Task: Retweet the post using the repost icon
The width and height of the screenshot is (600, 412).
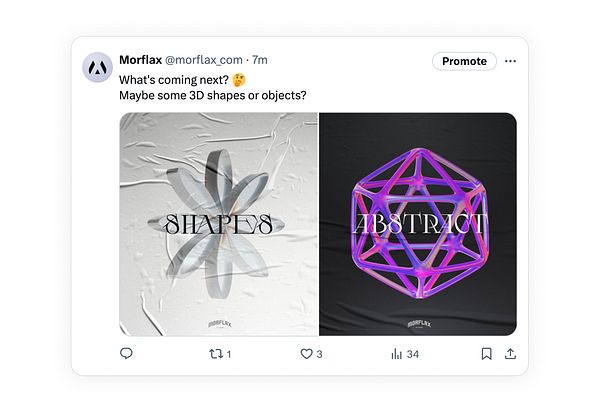Action: (214, 353)
